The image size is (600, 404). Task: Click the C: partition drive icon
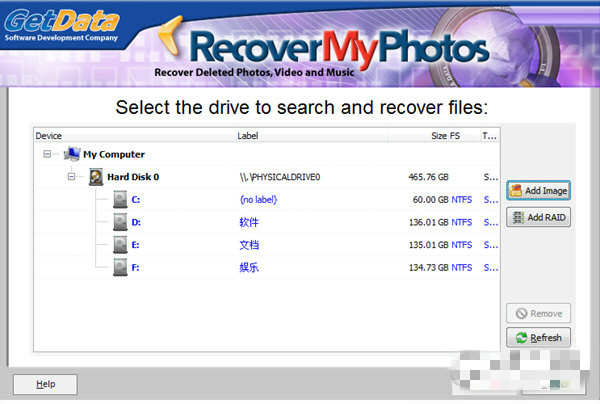pos(120,199)
